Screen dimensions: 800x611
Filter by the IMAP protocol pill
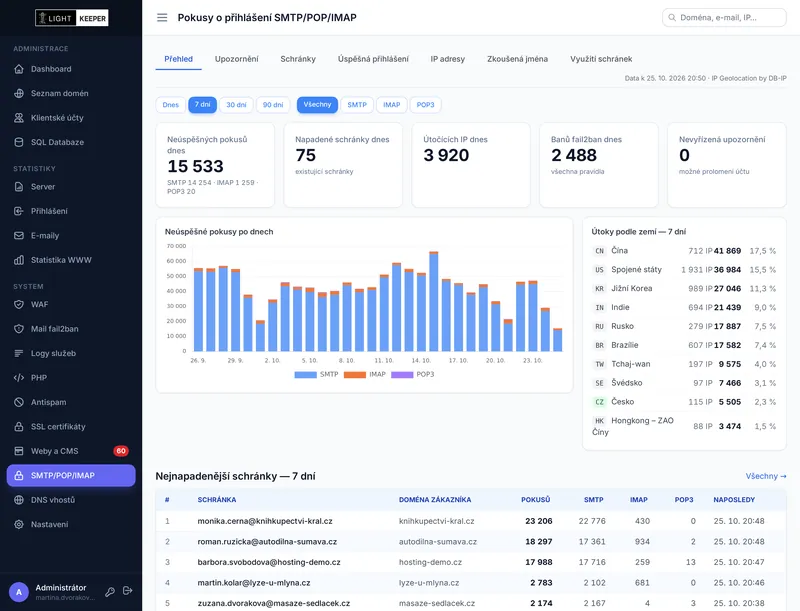(392, 105)
